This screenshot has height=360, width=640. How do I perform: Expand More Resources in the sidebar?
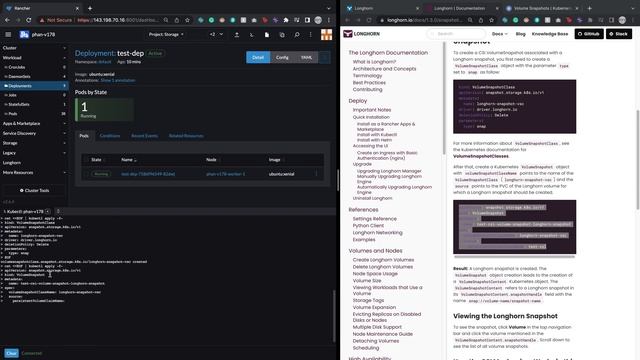[x=64, y=173]
